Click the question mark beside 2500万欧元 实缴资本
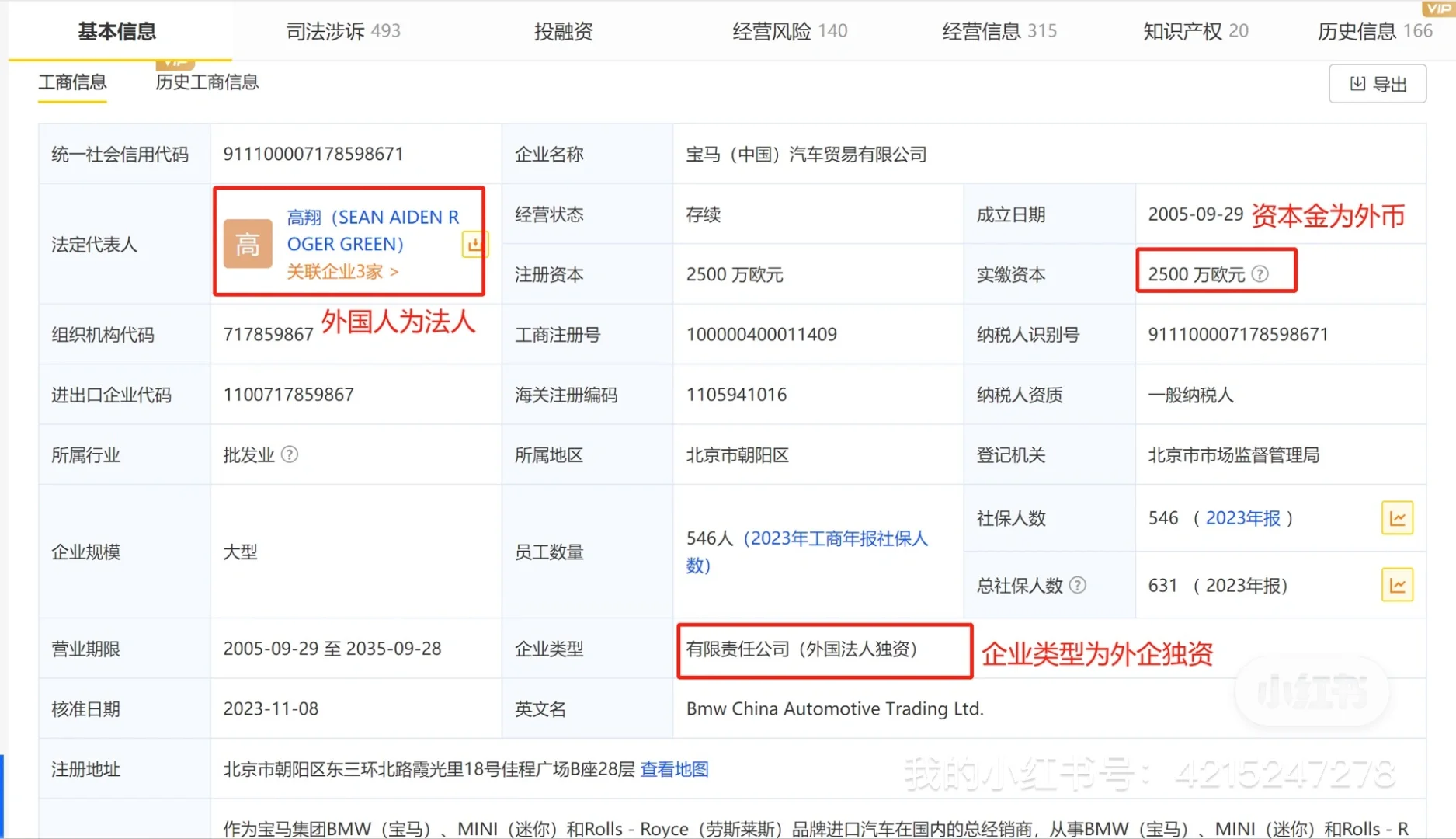The height and width of the screenshot is (839, 1456). coord(1262,273)
